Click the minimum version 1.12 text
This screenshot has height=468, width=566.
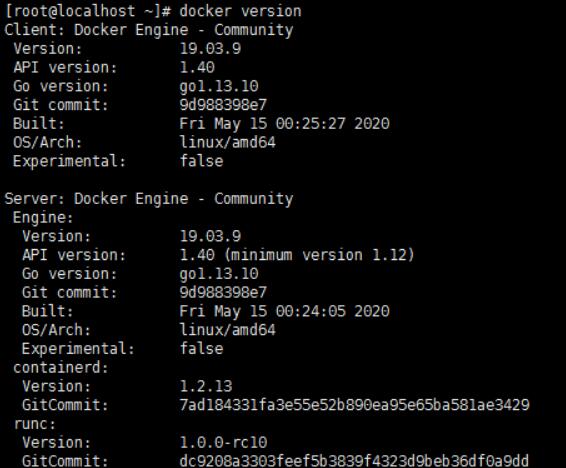coord(319,255)
